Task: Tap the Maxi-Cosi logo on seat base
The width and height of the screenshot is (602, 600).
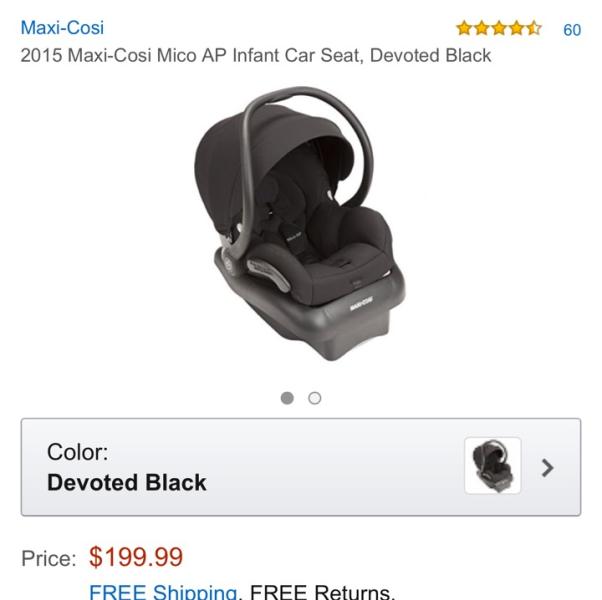Action: click(361, 303)
